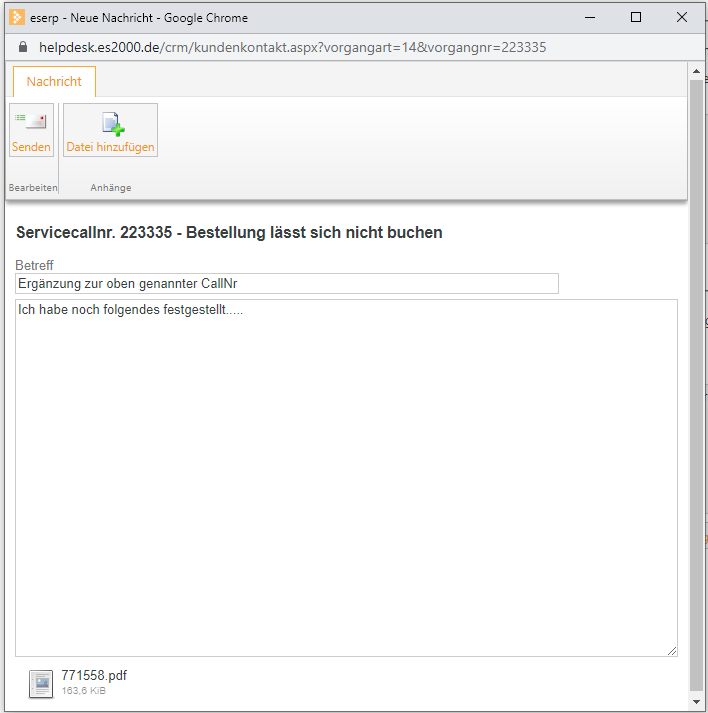Open the 771558.pdf file name link
Image resolution: width=708 pixels, height=713 pixels.
(x=94, y=676)
